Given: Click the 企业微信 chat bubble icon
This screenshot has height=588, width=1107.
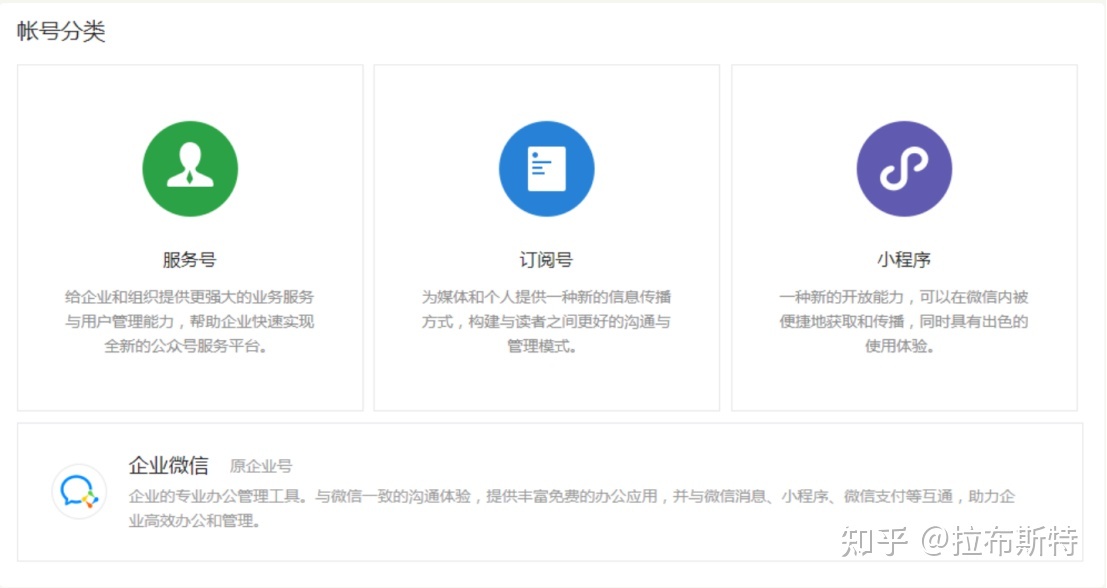Looking at the screenshot, I should (x=78, y=491).
